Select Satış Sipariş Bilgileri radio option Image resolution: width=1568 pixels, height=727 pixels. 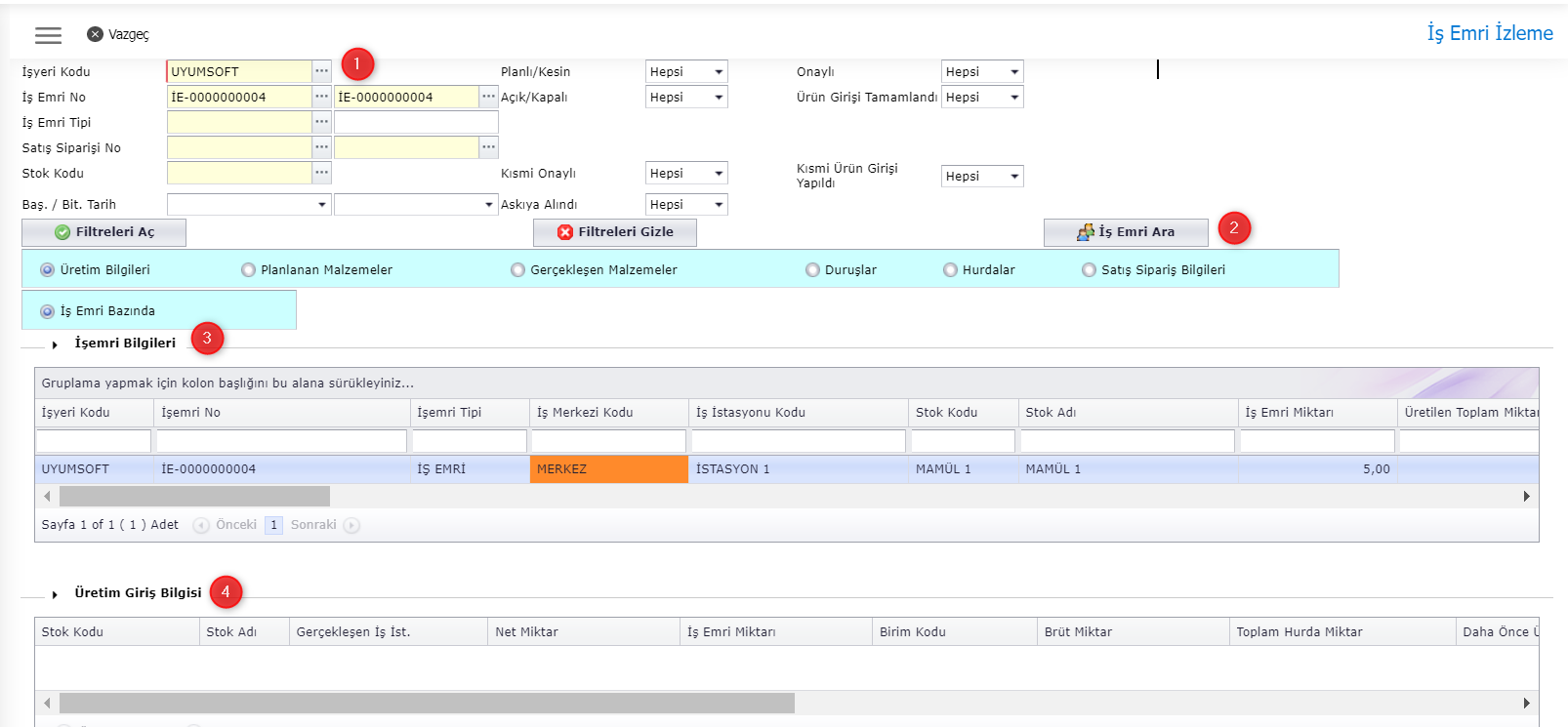[x=1089, y=270]
